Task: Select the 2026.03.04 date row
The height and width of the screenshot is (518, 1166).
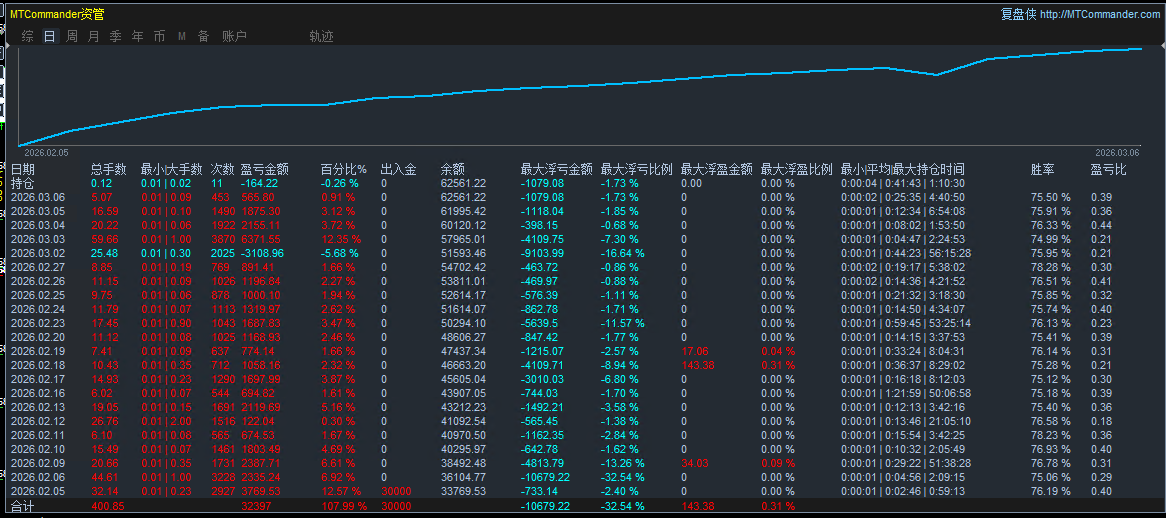Action: point(39,225)
